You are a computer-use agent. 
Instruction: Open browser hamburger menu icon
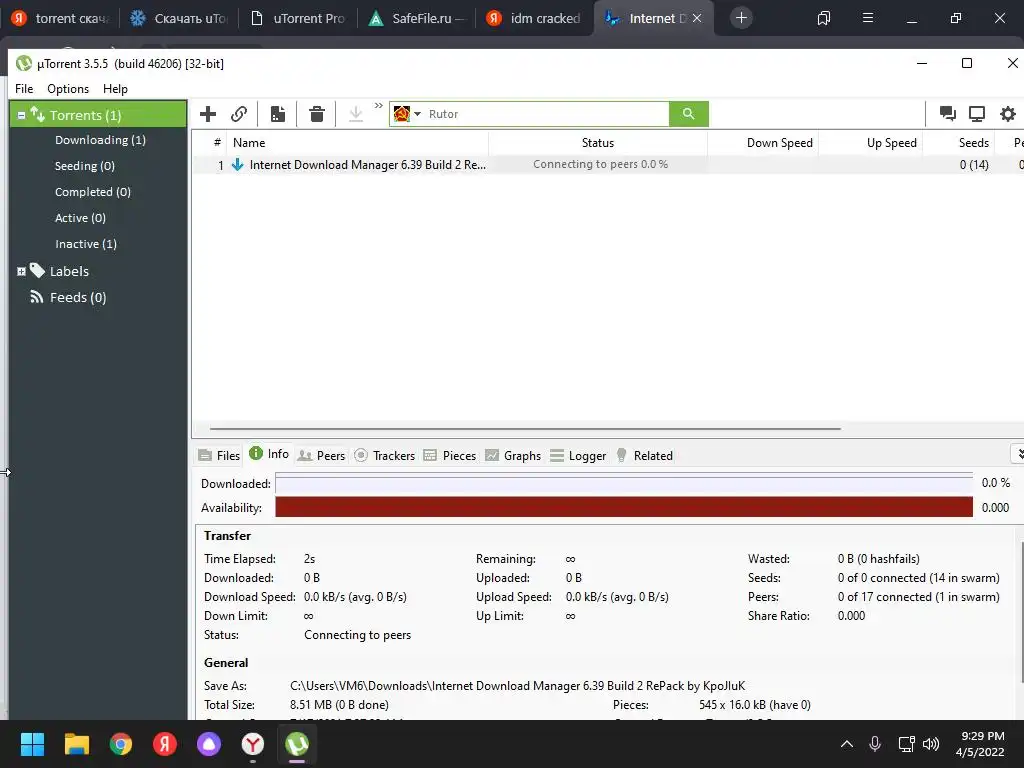click(x=868, y=18)
